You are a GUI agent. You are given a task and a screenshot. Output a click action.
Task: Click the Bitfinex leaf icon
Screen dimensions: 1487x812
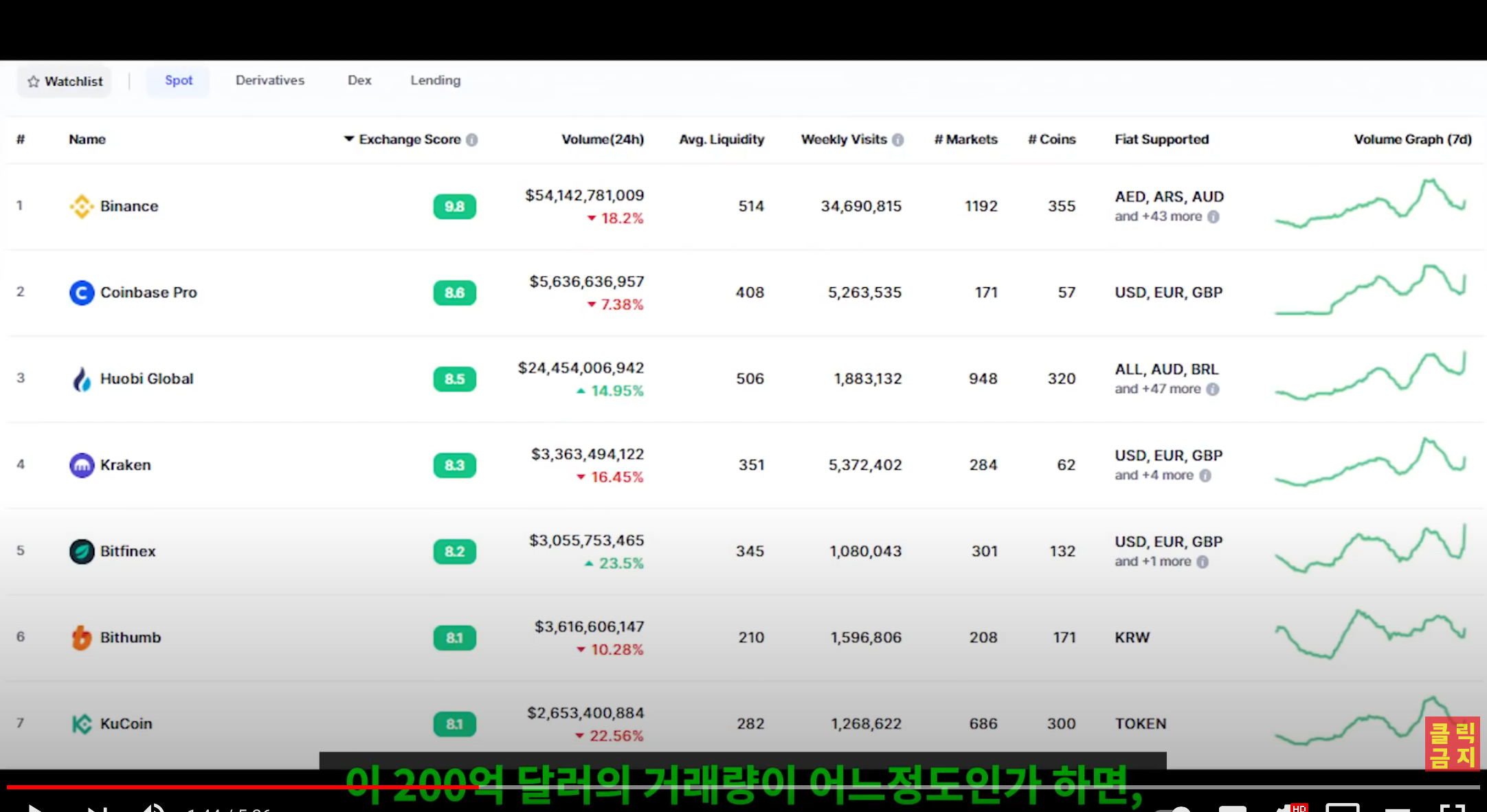(x=82, y=552)
